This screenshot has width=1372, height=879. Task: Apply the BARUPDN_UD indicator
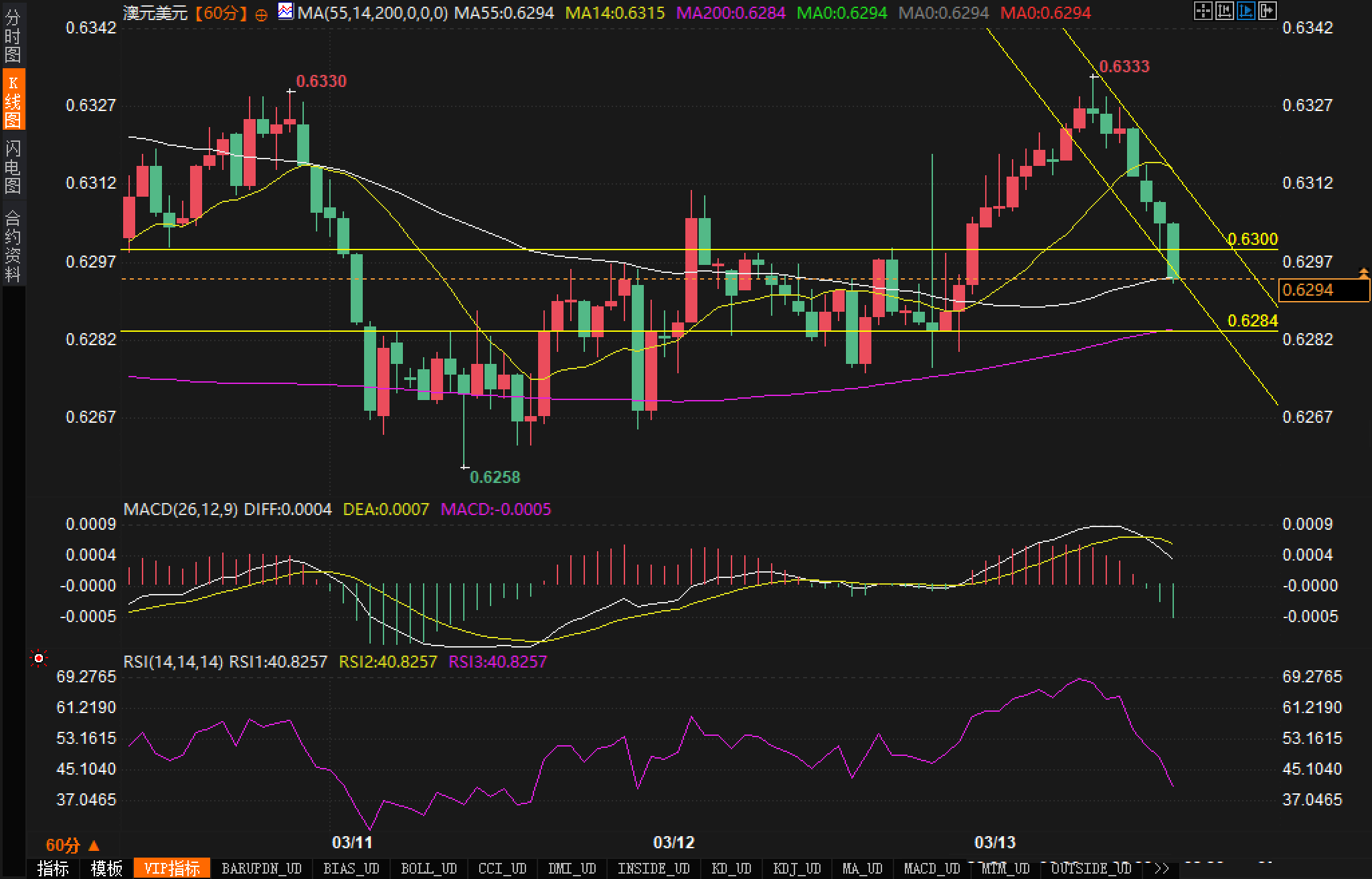pyautogui.click(x=262, y=868)
